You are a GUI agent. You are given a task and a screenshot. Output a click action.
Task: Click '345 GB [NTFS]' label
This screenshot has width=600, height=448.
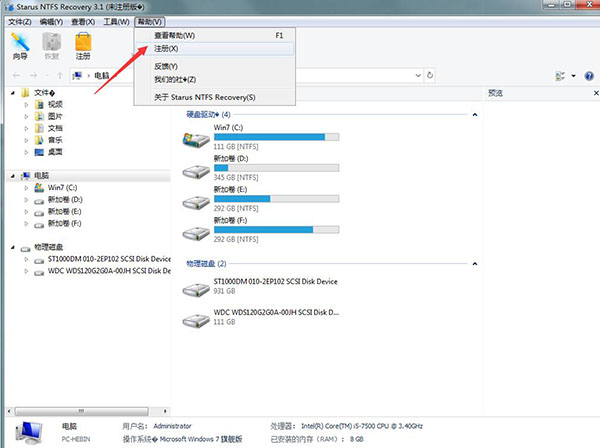pyautogui.click(x=236, y=178)
